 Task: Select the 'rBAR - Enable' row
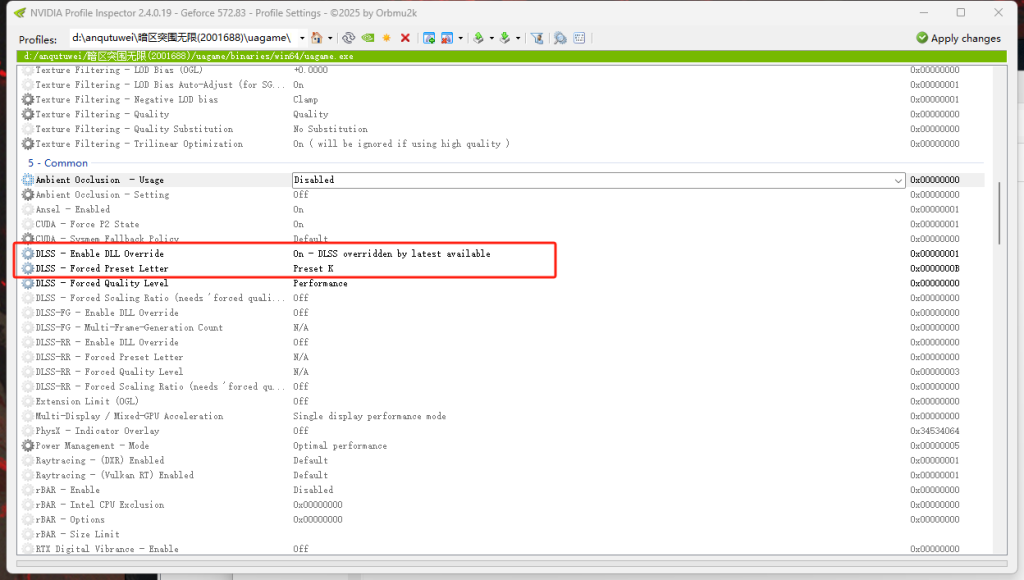coord(503,490)
